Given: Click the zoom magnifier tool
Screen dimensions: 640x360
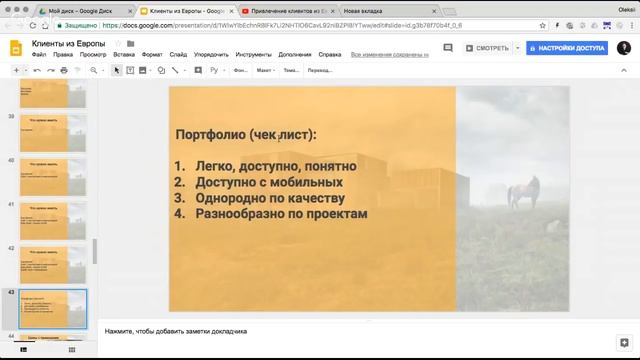Looking at the screenshot, I should (93, 70).
